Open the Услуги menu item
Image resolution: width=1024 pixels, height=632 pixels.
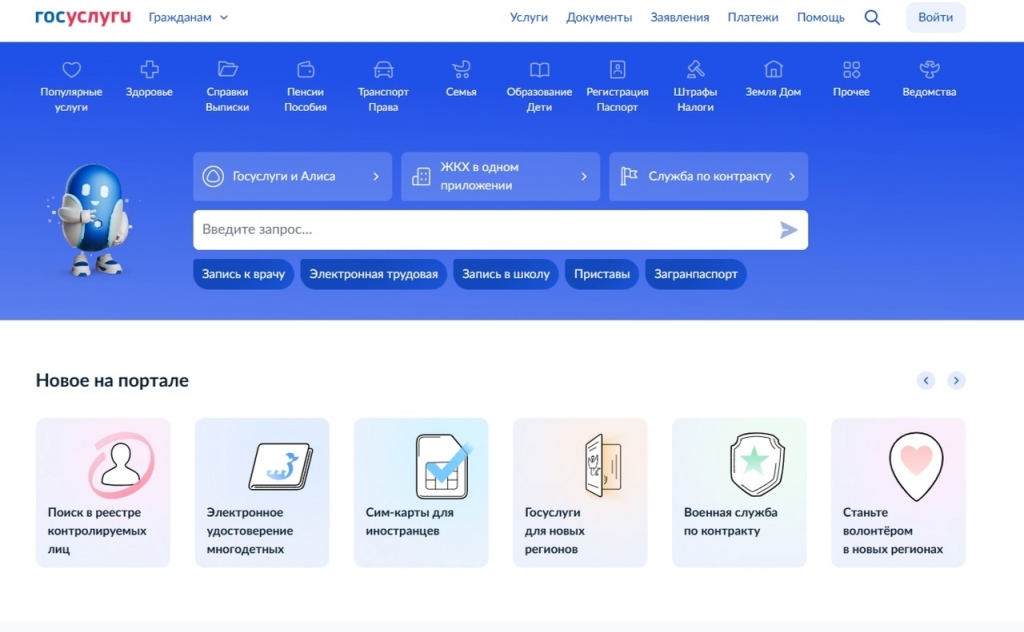529,18
